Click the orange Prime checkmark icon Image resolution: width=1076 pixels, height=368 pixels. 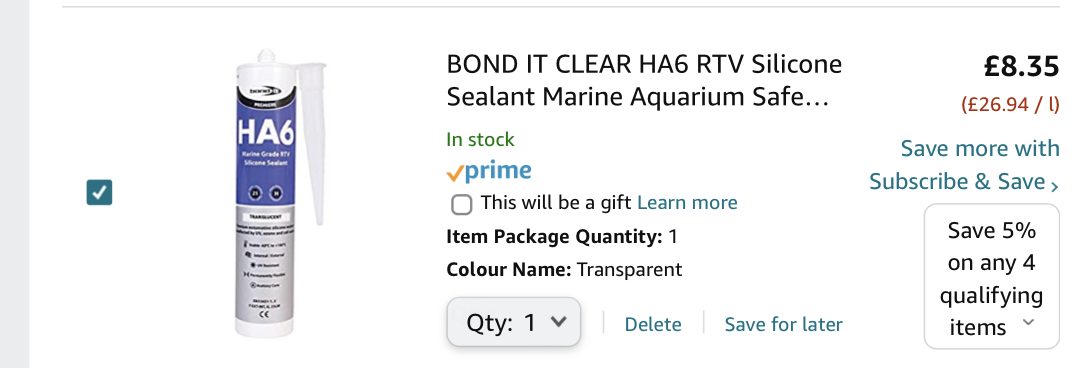(455, 174)
